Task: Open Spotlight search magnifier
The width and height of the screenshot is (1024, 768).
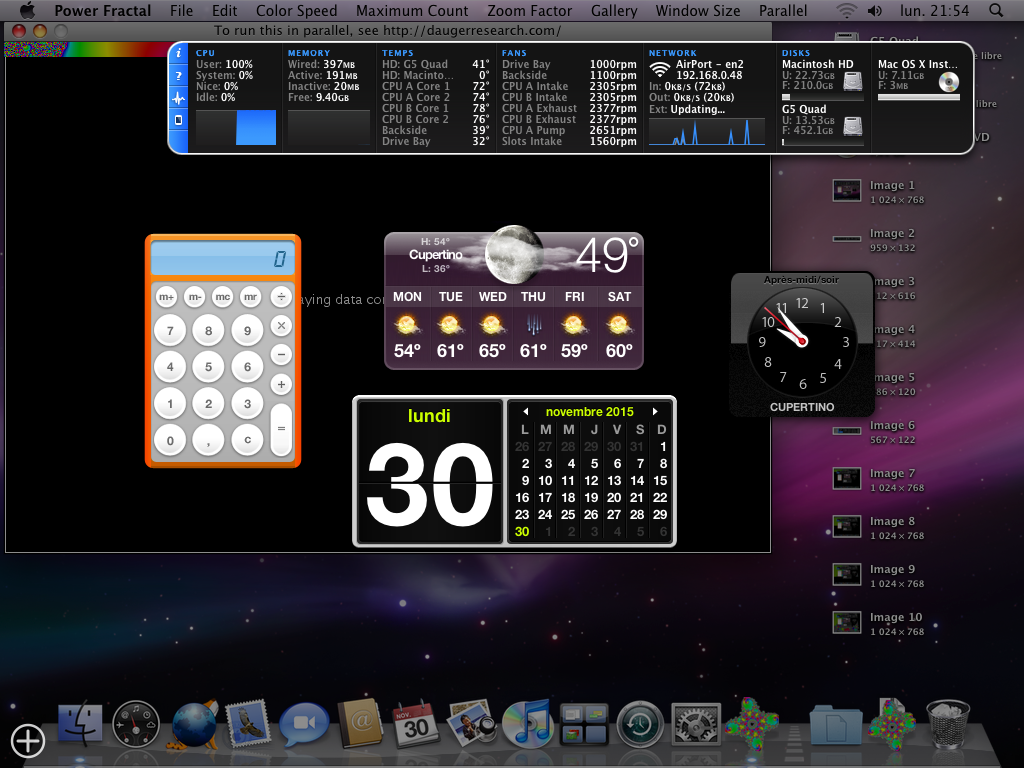Action: coord(996,10)
